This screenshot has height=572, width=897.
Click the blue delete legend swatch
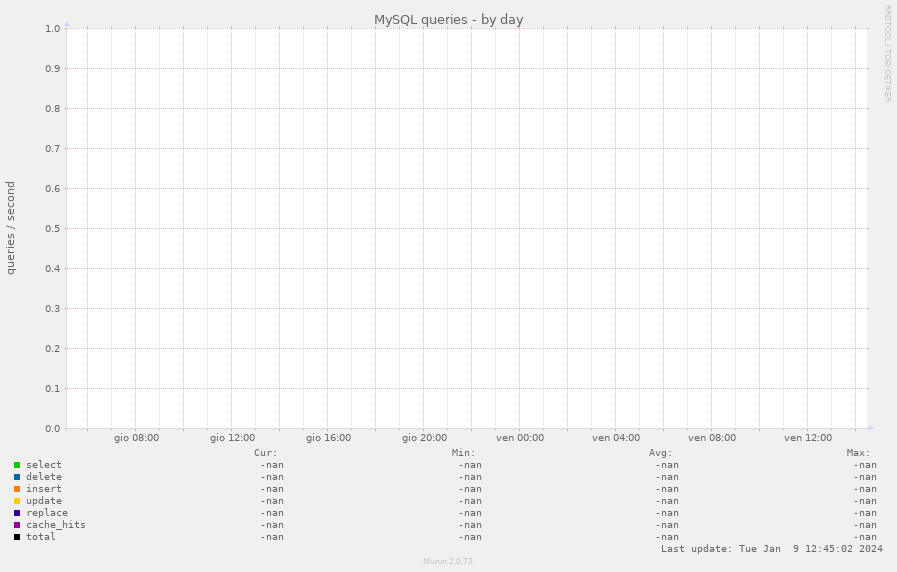click(17, 477)
